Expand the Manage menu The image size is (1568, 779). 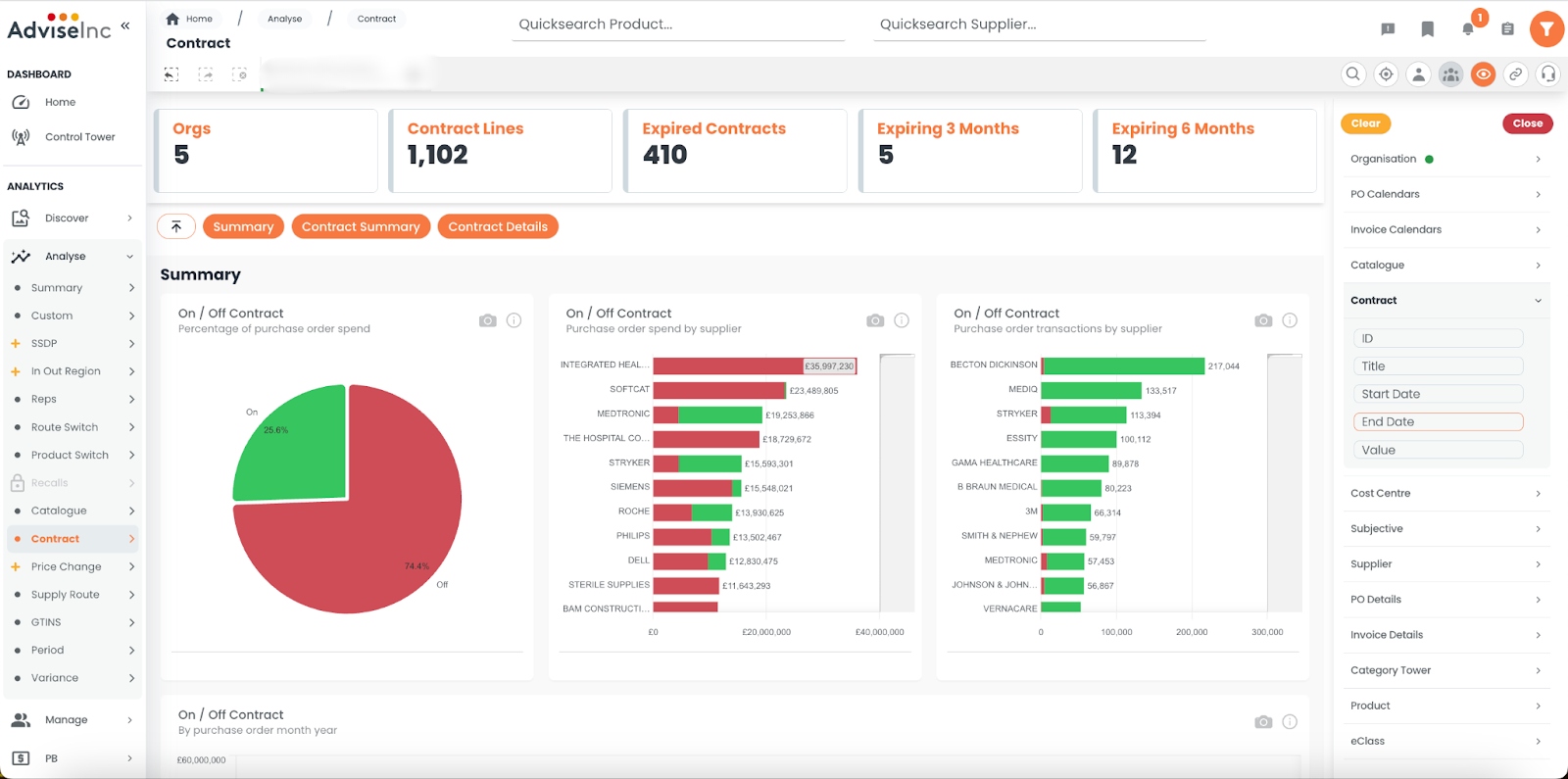tap(73, 720)
